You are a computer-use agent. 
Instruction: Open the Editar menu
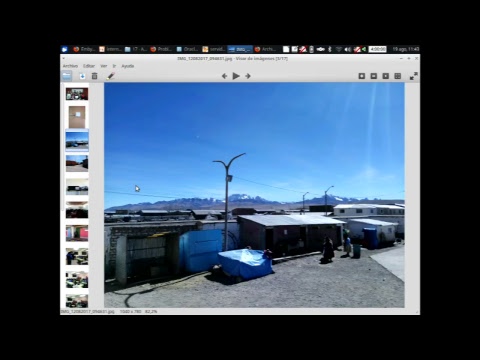(x=89, y=66)
